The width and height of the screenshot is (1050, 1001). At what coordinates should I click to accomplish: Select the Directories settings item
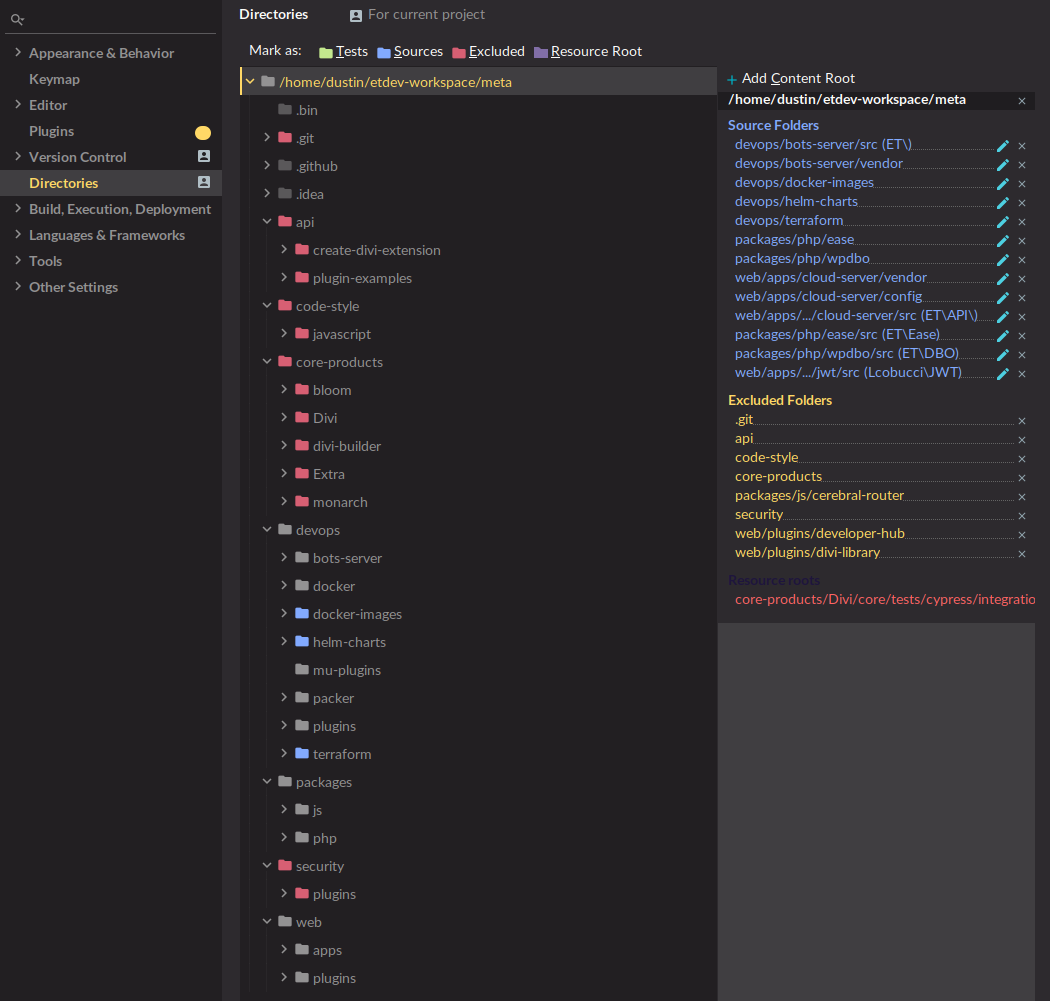(x=110, y=183)
